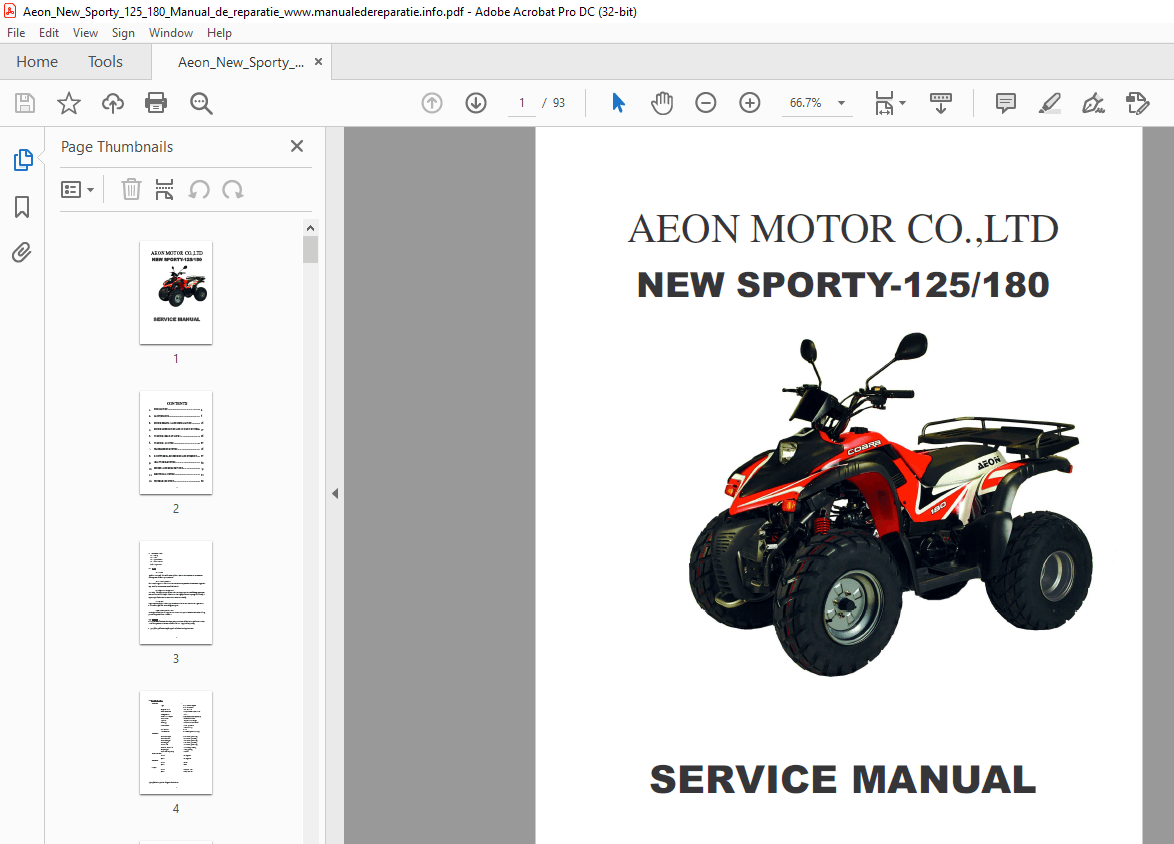Expand the page display options arrow

point(902,103)
